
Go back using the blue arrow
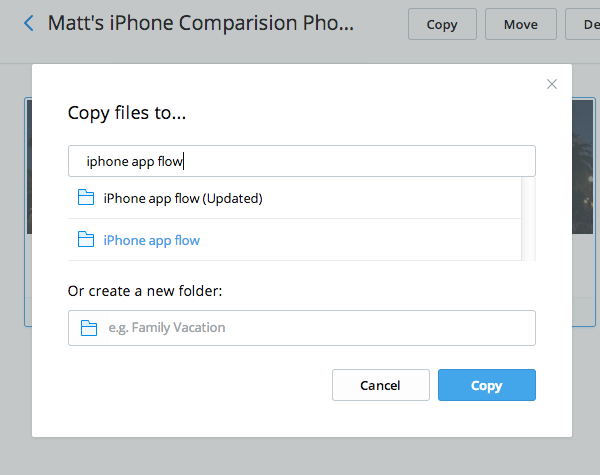click(29, 23)
